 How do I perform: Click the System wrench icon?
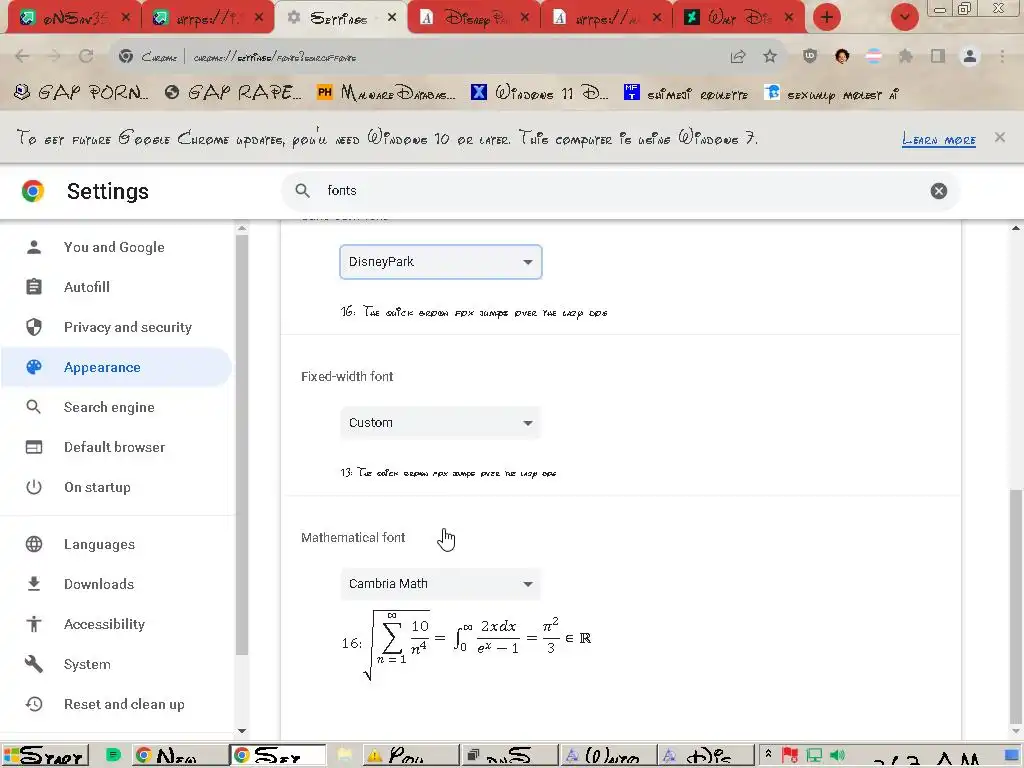coord(34,664)
